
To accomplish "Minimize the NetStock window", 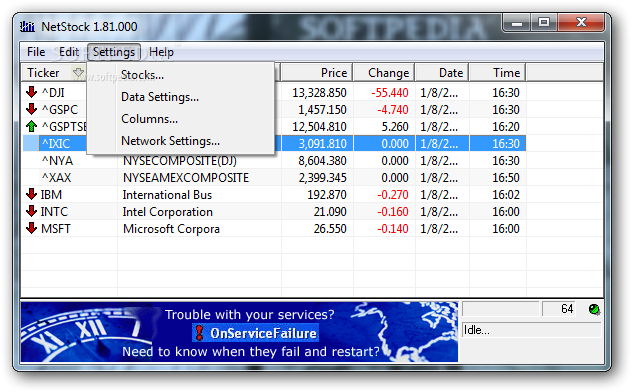I will tap(517, 23).
